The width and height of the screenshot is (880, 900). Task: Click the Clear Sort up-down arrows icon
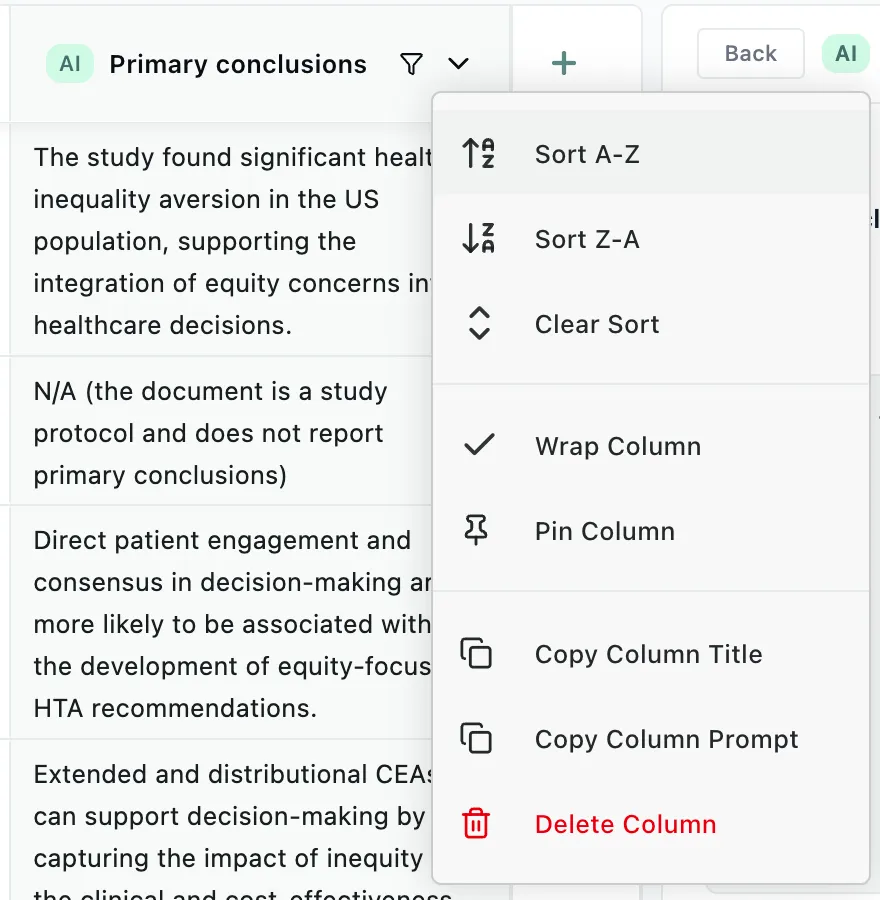coord(479,324)
